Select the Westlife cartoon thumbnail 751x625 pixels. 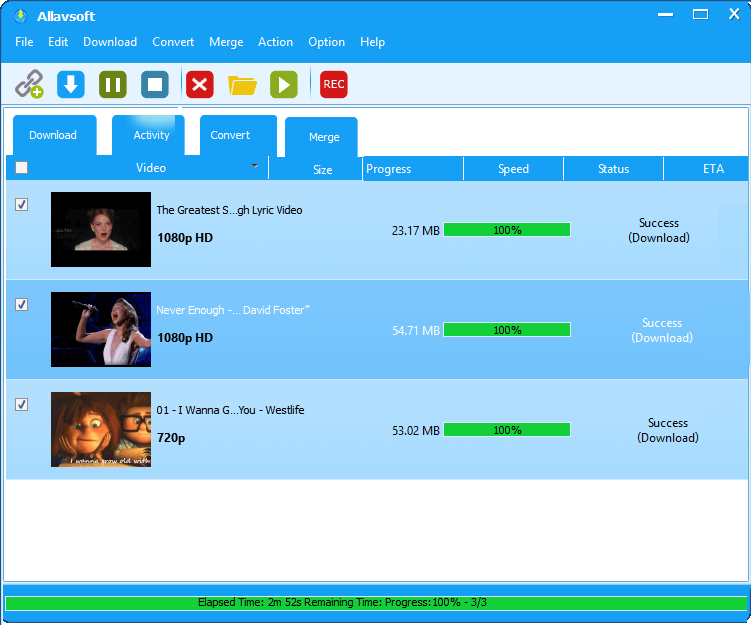(x=101, y=430)
